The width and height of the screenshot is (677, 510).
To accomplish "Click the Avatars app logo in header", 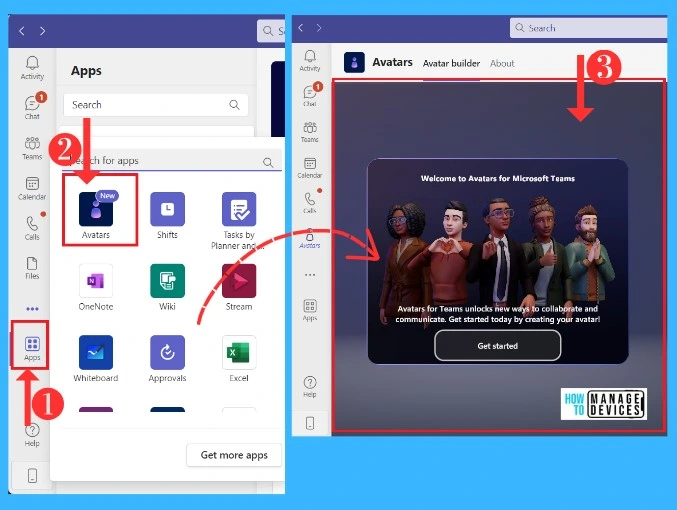I will pos(354,63).
